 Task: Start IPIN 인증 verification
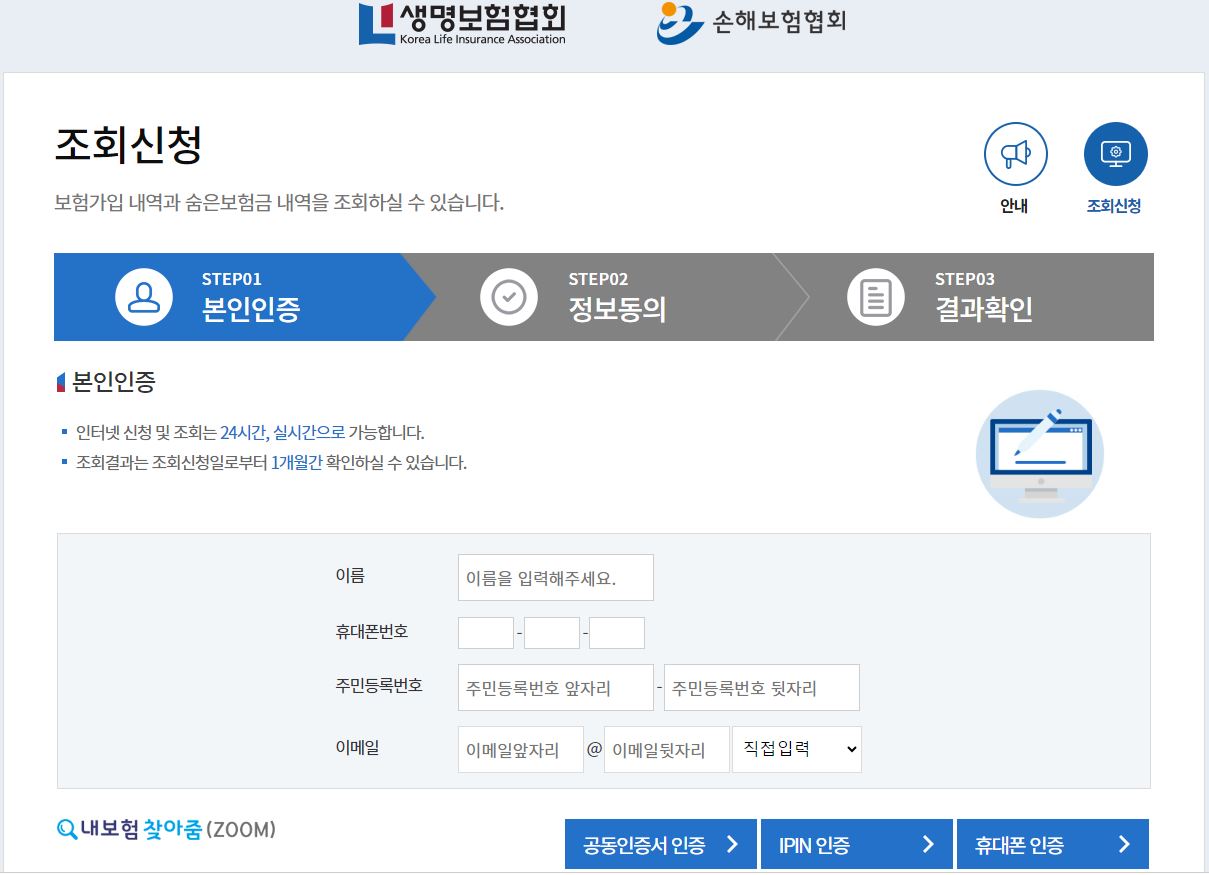click(x=857, y=843)
